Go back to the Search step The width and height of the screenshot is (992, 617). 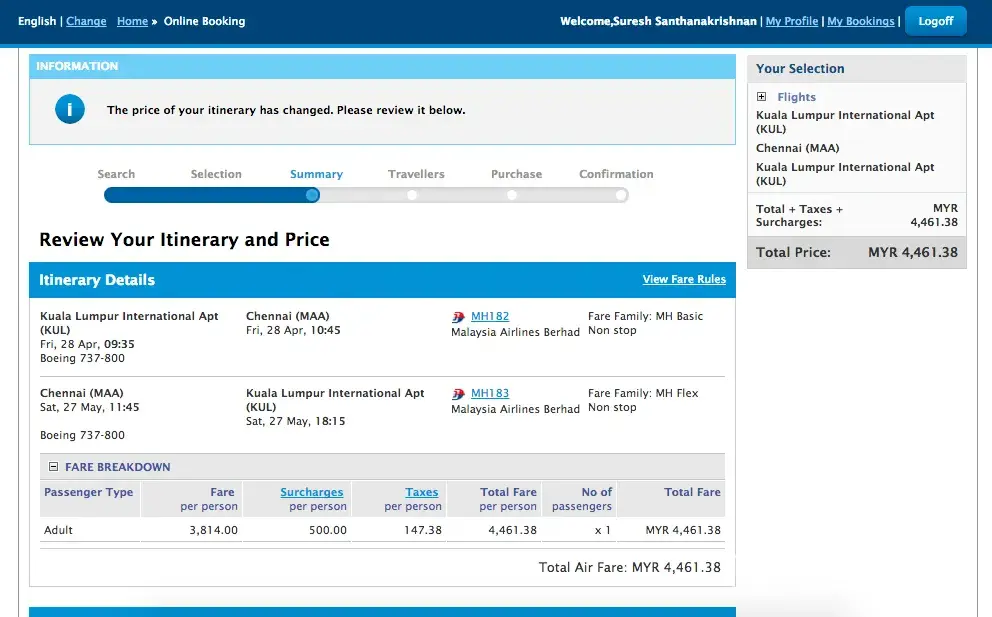[116, 174]
